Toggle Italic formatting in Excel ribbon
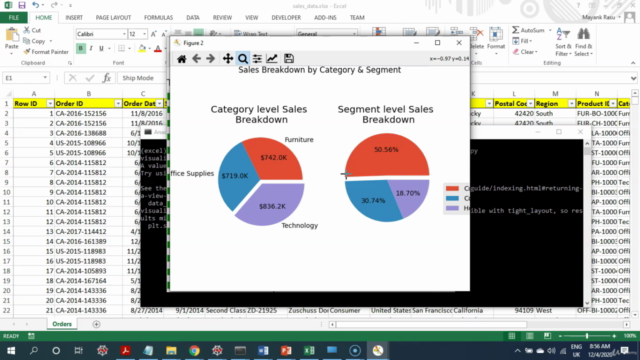This screenshot has width=640, height=360. pyautogui.click(x=91, y=49)
